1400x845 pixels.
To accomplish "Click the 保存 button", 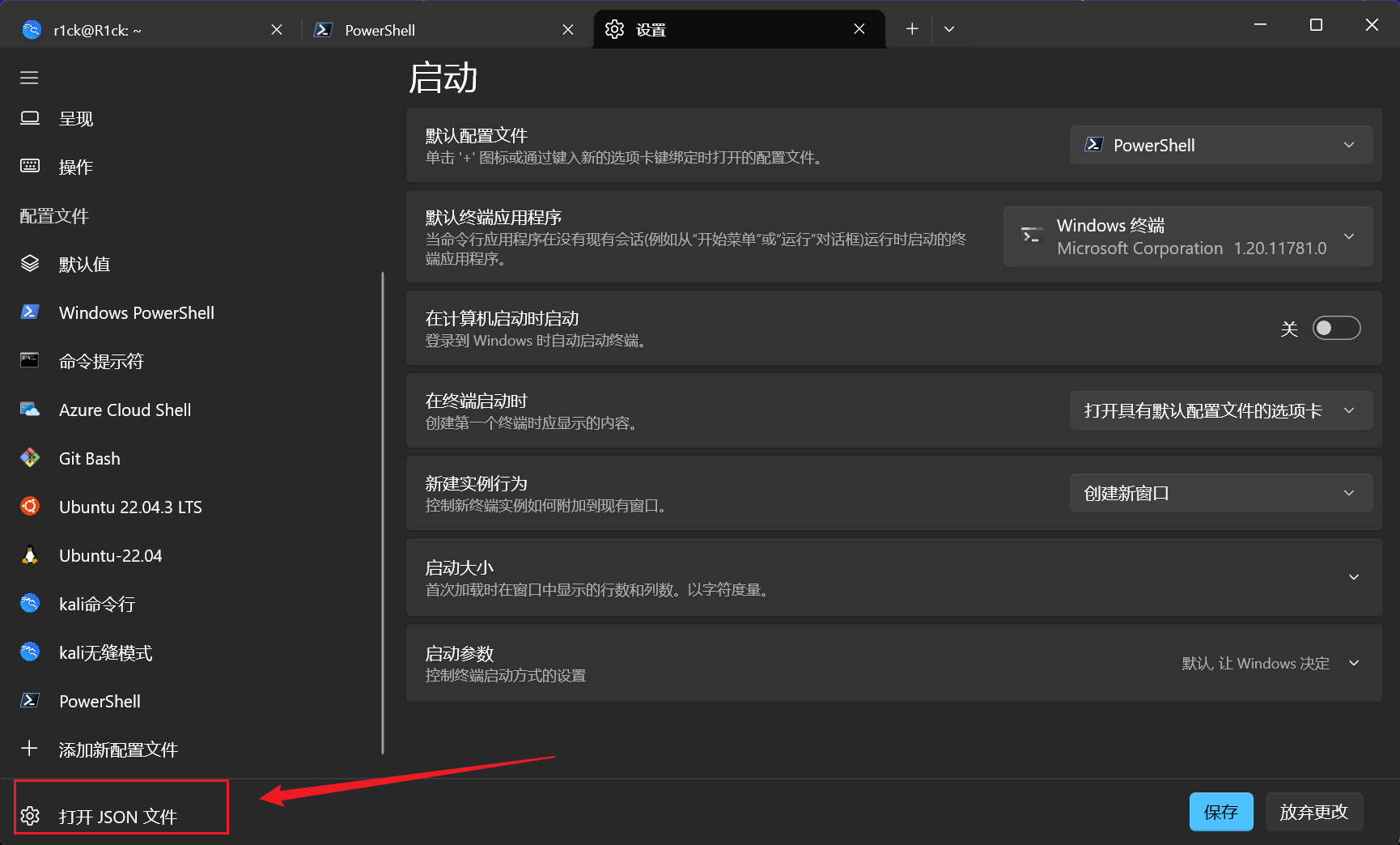I will click(x=1220, y=812).
